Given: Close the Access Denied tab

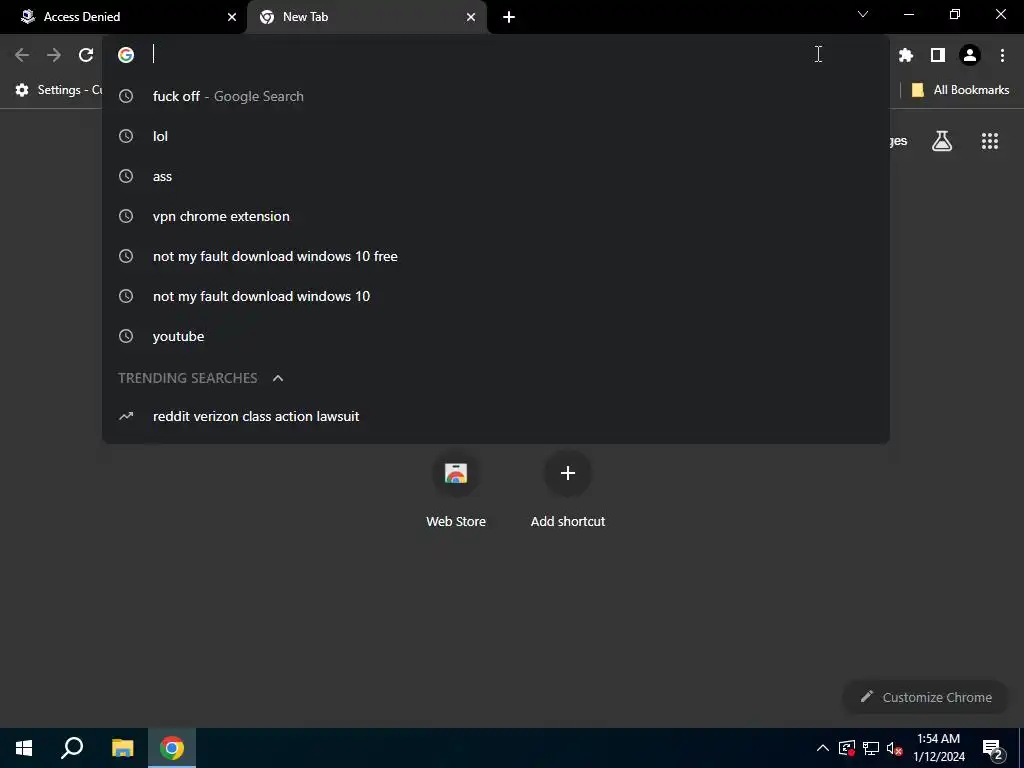Looking at the screenshot, I should pos(232,17).
